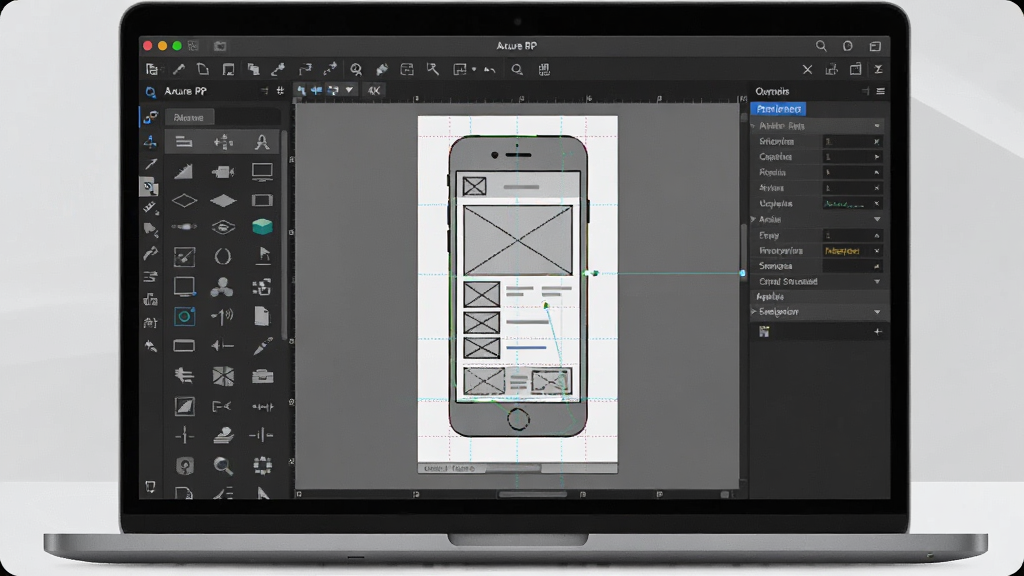Pick the people group widget in the library
Viewport: 1024px width, 576px height.
[222, 287]
